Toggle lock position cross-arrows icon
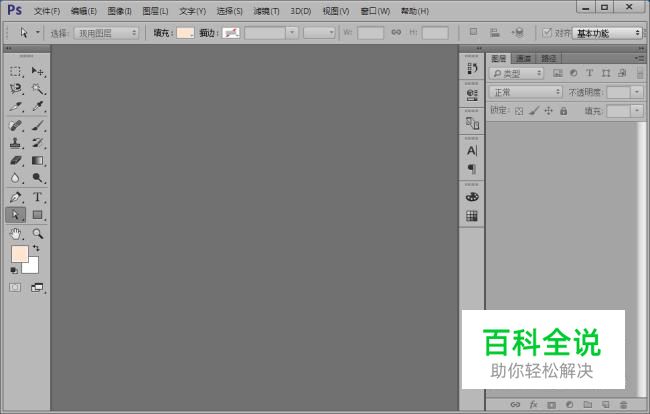 [x=548, y=111]
